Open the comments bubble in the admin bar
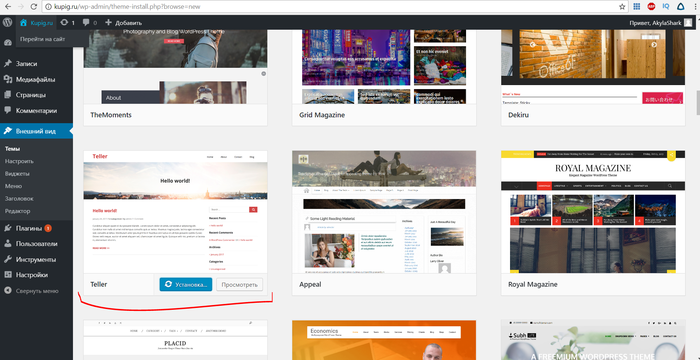The width and height of the screenshot is (700, 360). pos(90,22)
